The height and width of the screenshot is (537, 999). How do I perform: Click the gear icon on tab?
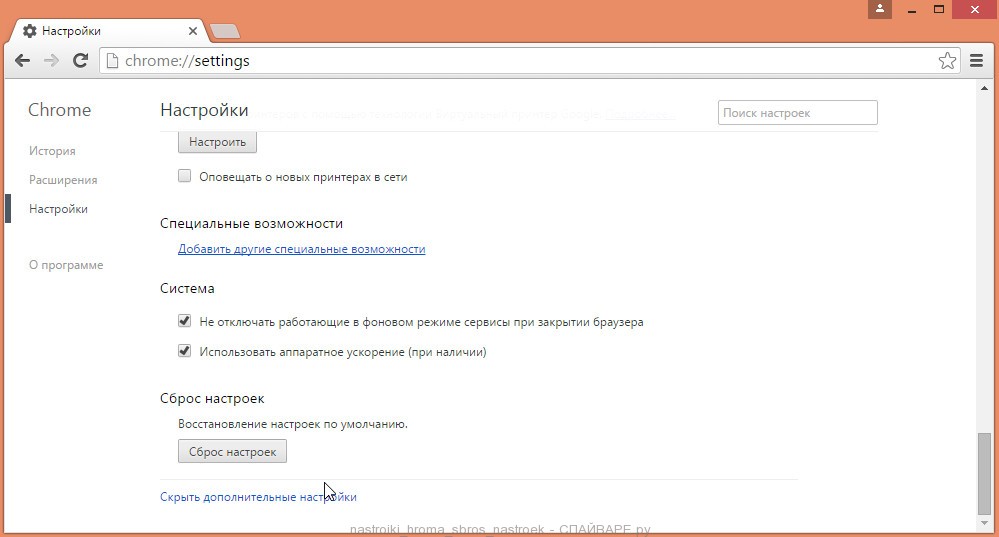(29, 31)
